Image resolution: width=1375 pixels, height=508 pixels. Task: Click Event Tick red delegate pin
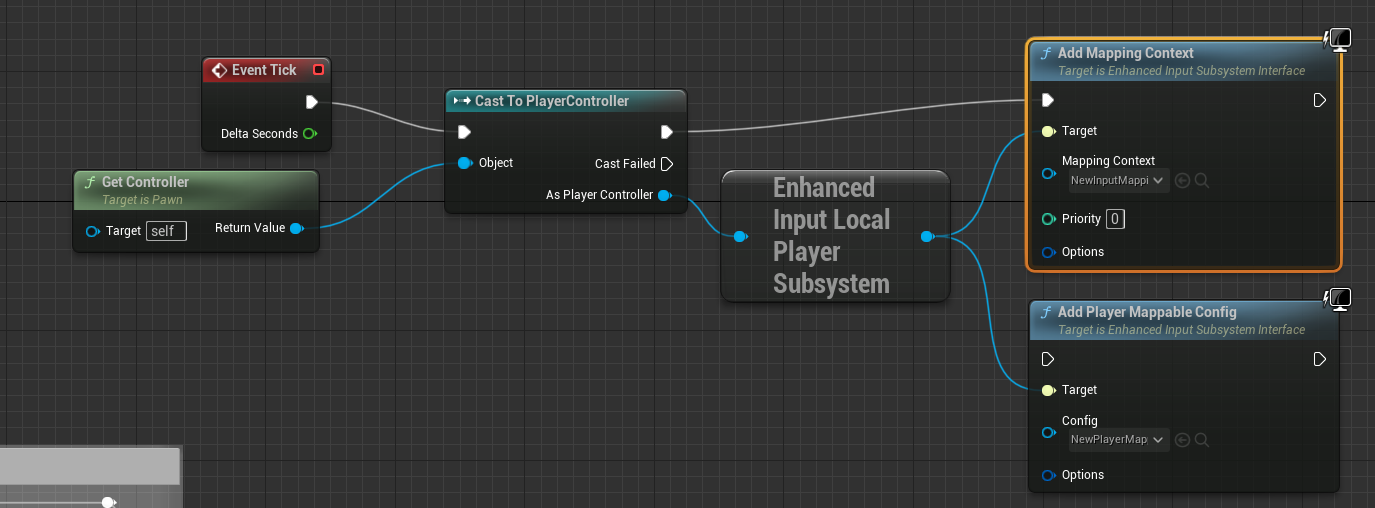pos(318,70)
